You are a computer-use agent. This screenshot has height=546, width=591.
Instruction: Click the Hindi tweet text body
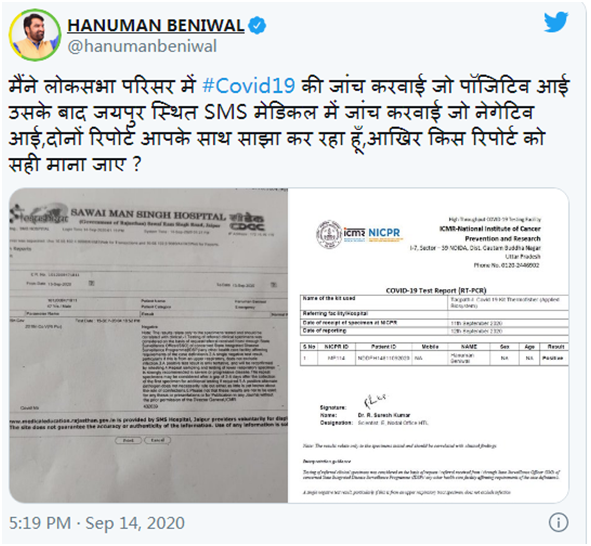[289, 125]
